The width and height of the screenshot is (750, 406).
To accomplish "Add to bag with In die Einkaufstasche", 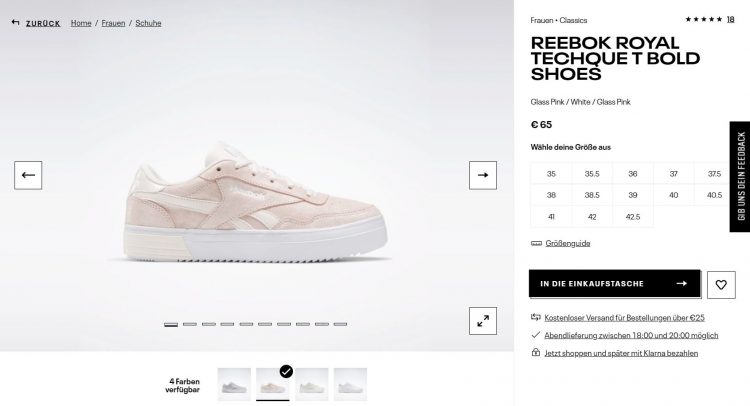I will (x=615, y=284).
